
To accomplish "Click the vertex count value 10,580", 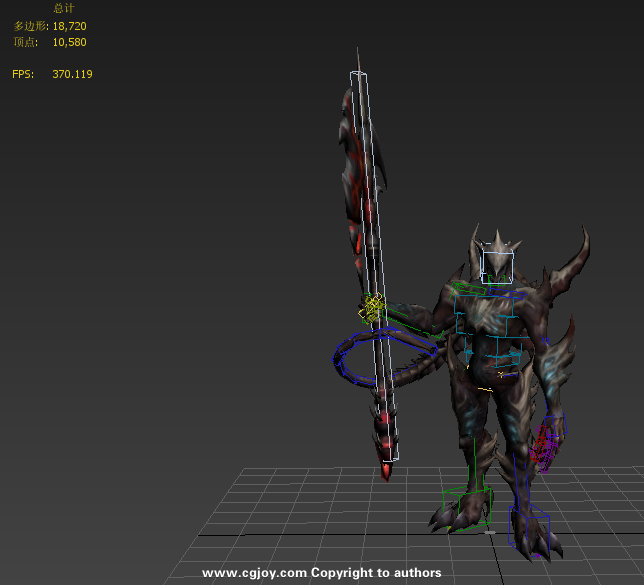I will [69, 42].
